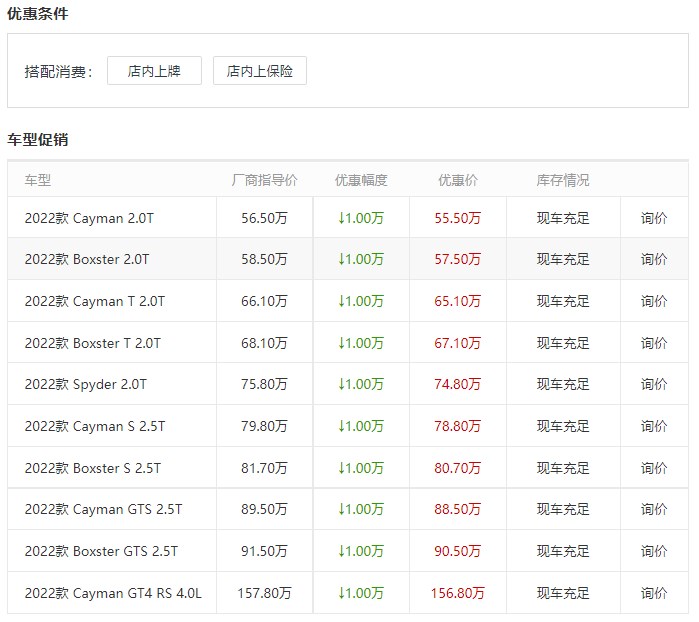Click 现车充足 in the Spyder 2.0T row
Viewport: 699px width, 622px height.
(563, 384)
